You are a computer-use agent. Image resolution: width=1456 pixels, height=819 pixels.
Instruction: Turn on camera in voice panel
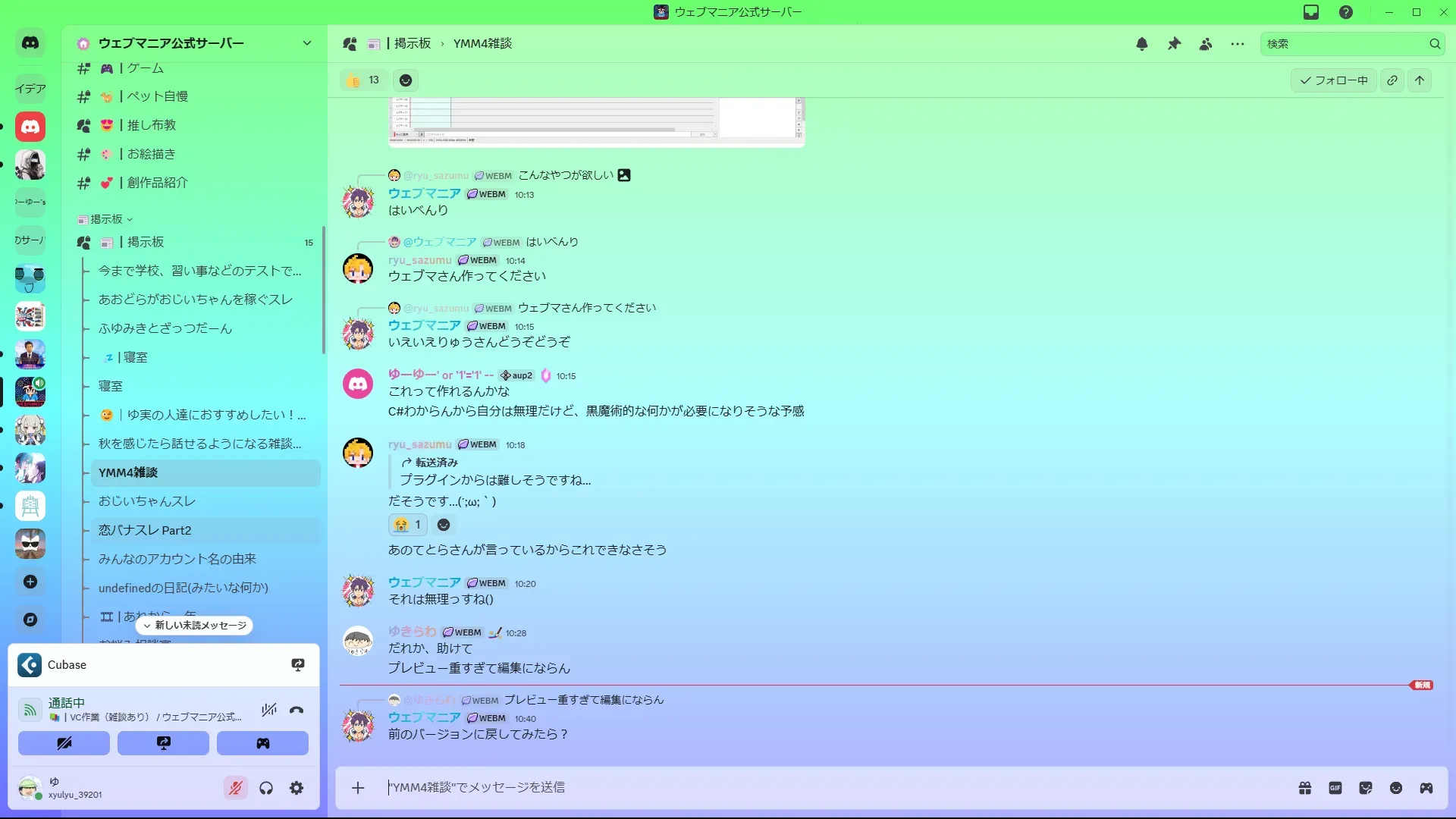64,743
